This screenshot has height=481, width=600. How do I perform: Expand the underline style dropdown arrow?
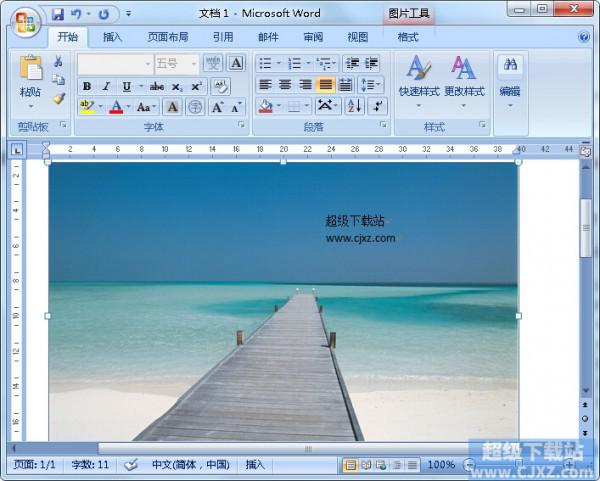[140, 86]
